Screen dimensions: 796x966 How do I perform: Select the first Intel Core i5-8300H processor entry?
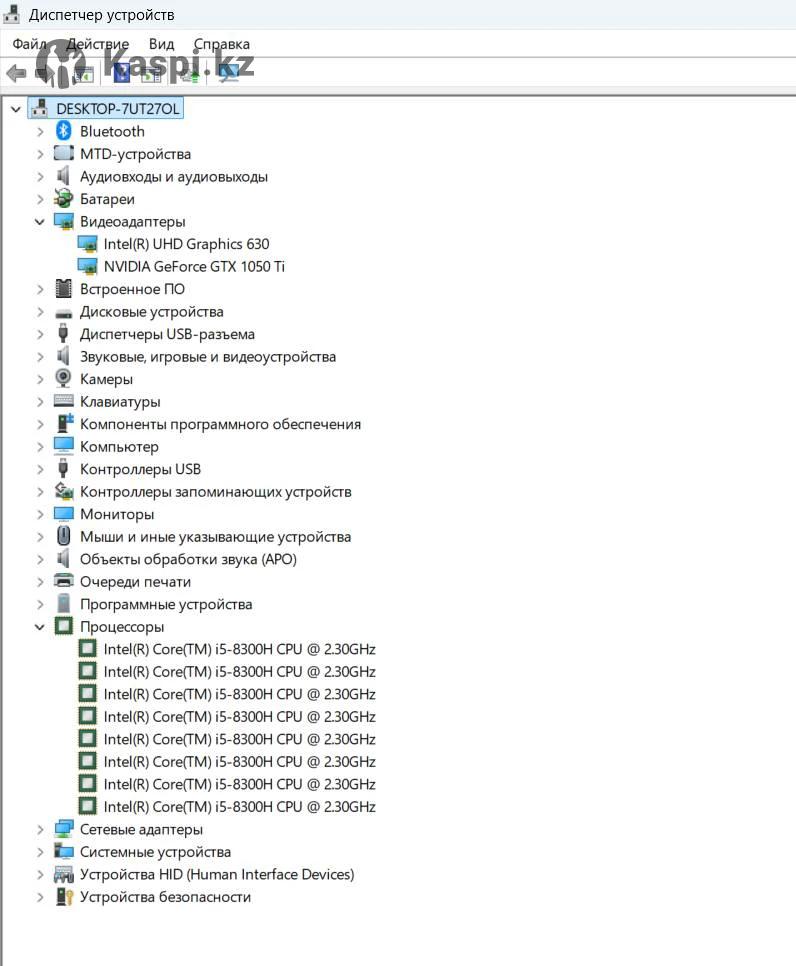[x=239, y=649]
